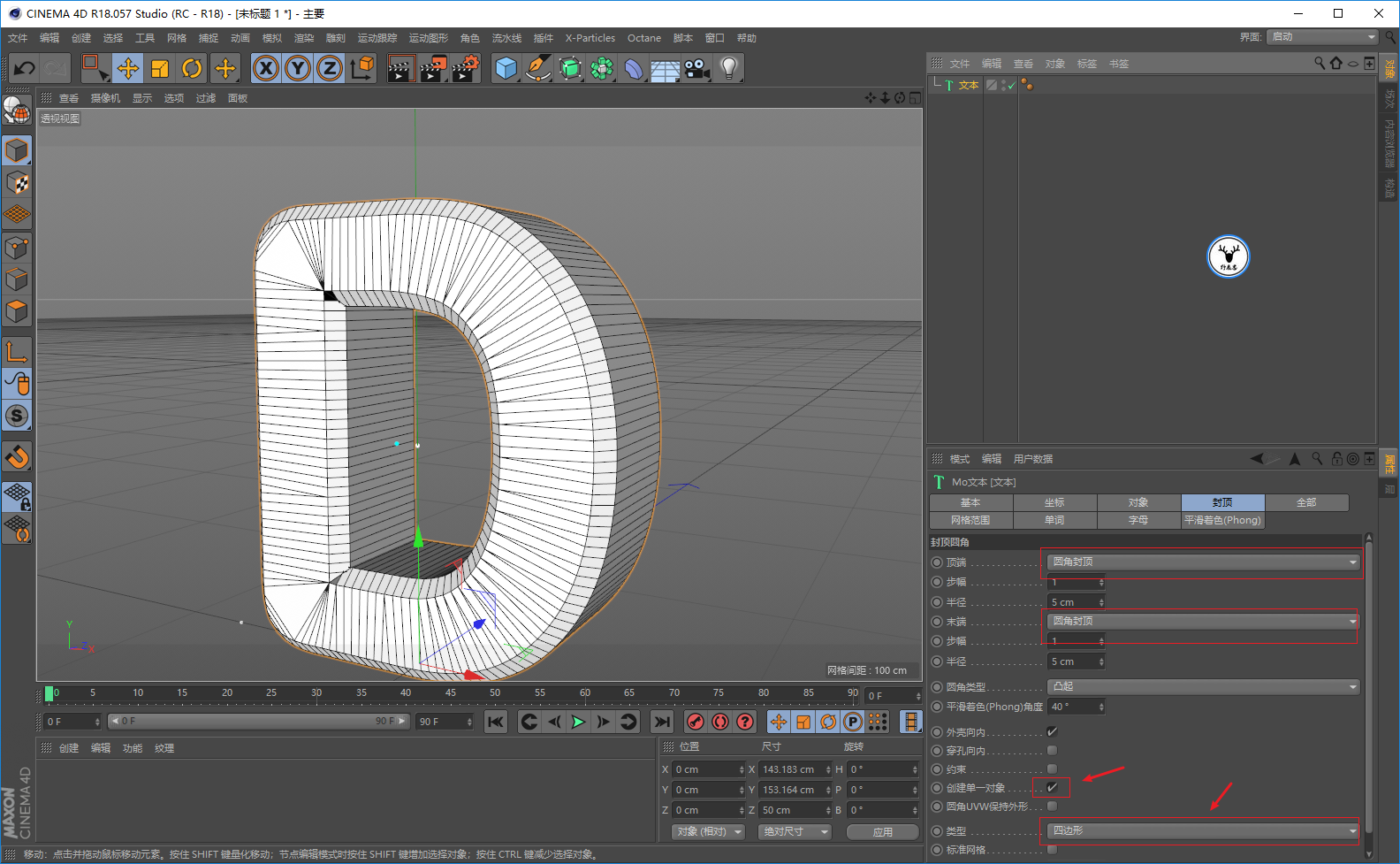The image size is (1400, 864).
Task: Toggle Enable Snap (S icon) in the left sidebar
Action: [17, 416]
